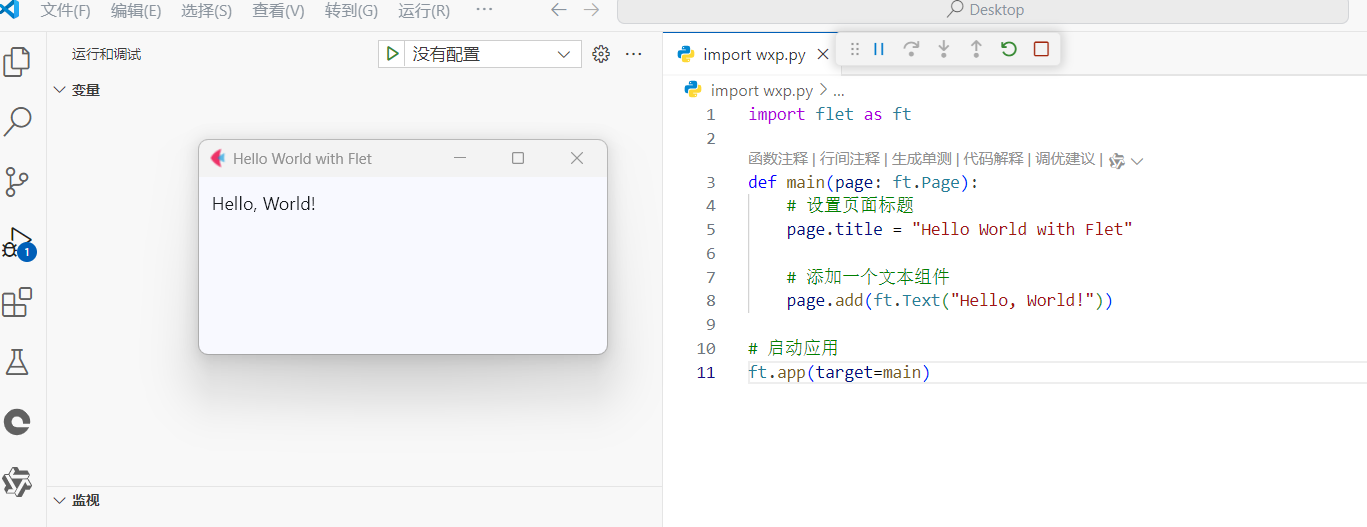Click the AI assistant icon in code lens

pyautogui.click(x=1117, y=160)
